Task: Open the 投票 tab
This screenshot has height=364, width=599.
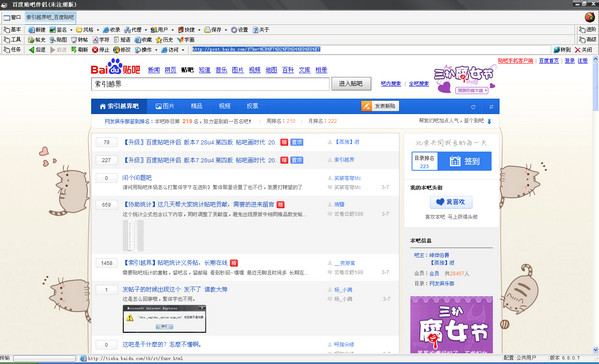Action: coord(253,106)
